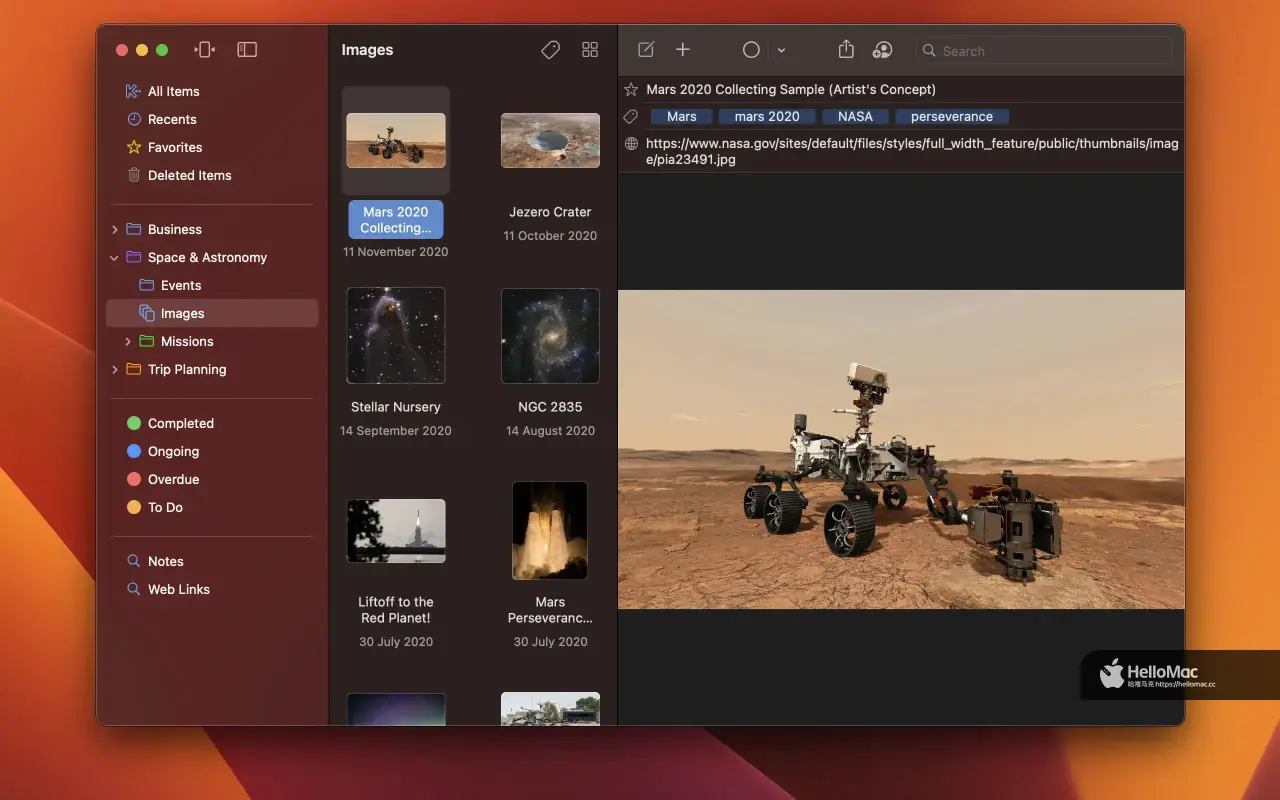Click the tag icon left of Mars tag
Screen dimensions: 1280x800
pos(631,117)
